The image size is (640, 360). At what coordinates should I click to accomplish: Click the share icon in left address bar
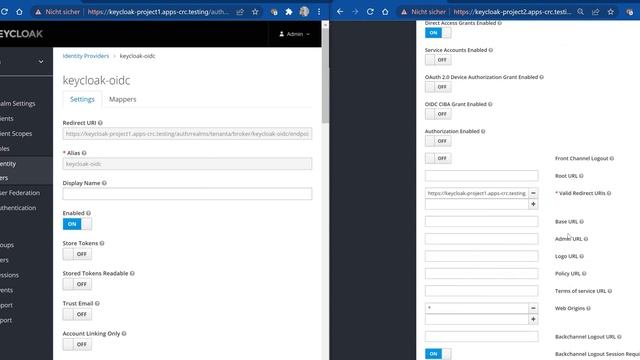tap(240, 12)
